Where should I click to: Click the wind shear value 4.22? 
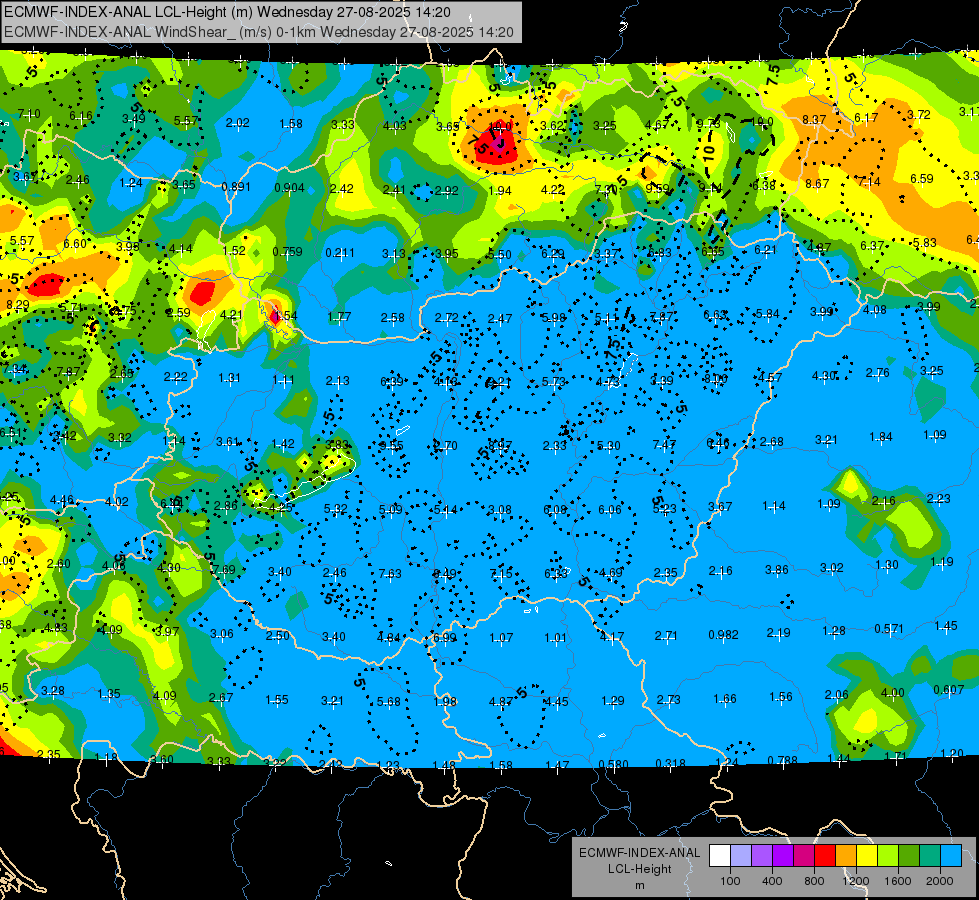click(x=553, y=189)
